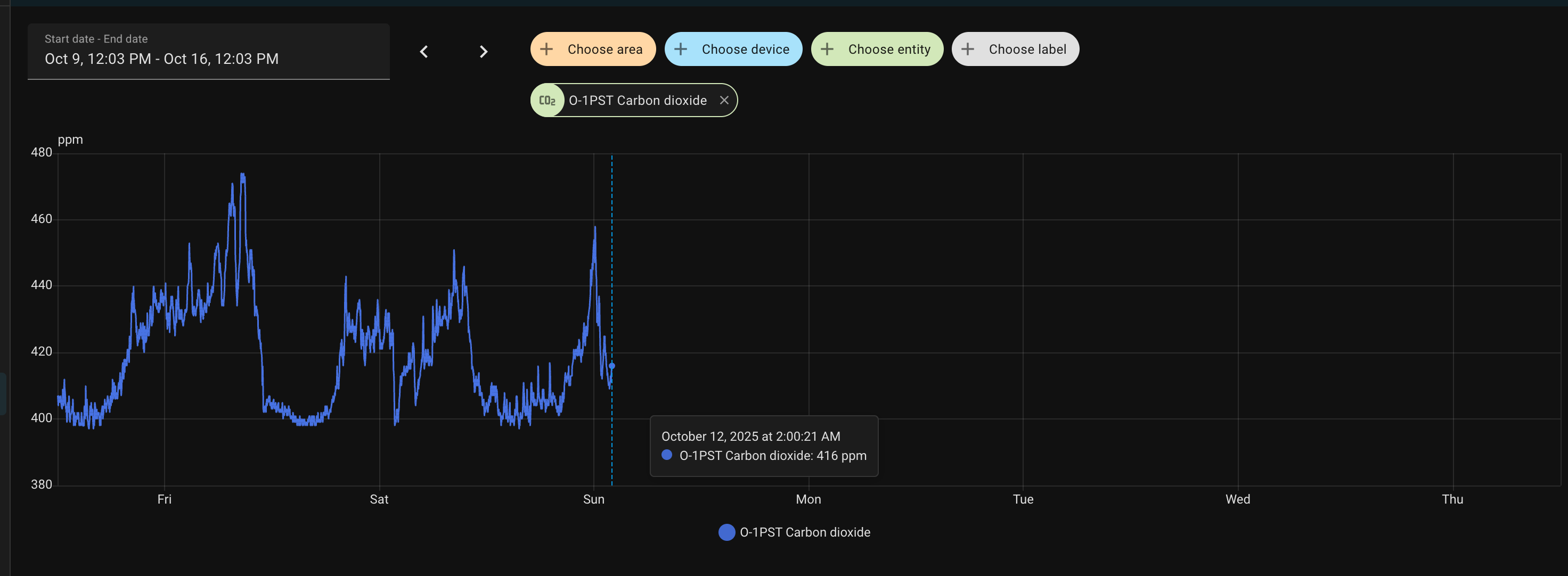Toggle O-1PST Carbon dioxide legend series
The image size is (1568, 576).
pyautogui.click(x=804, y=532)
